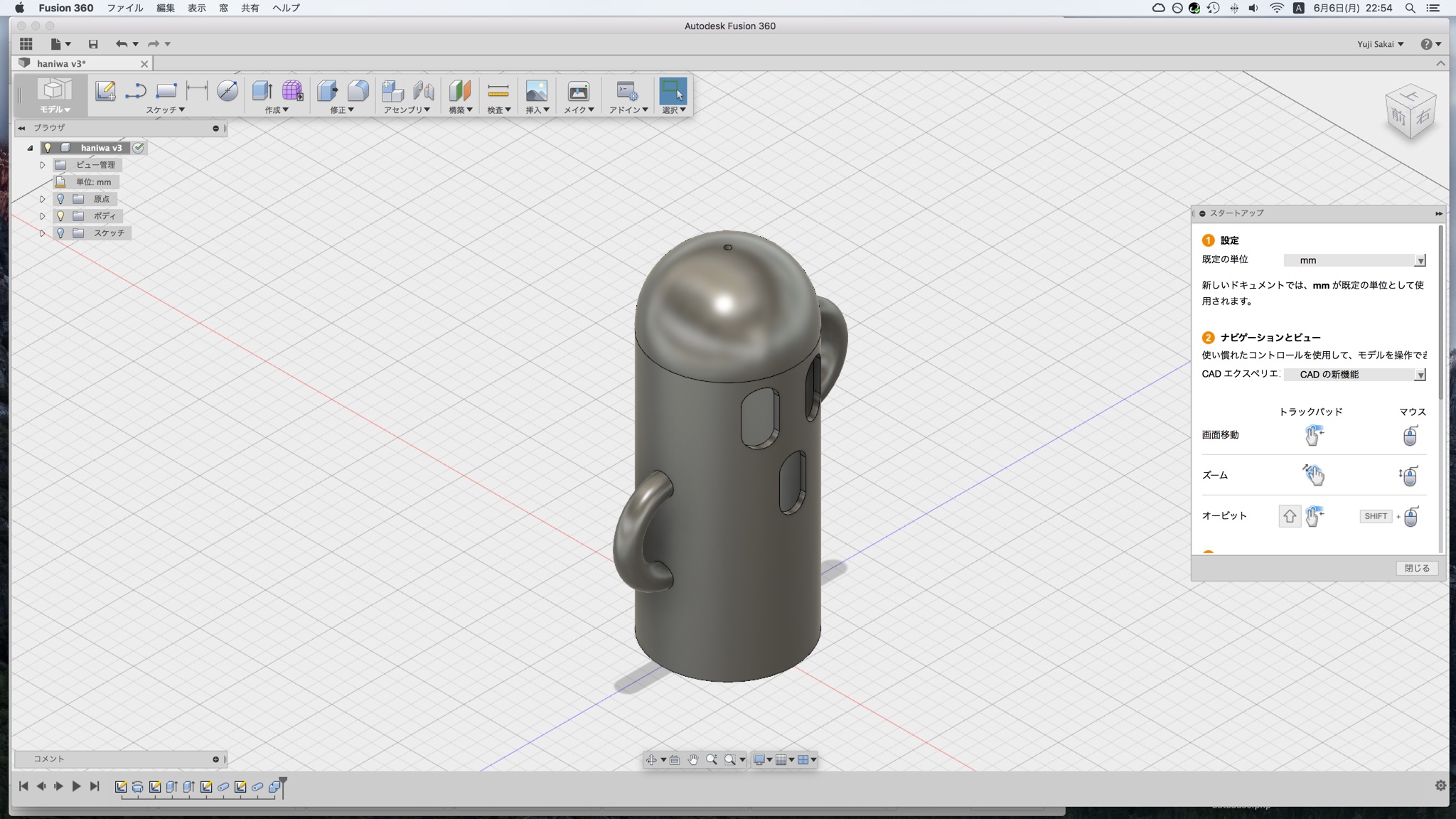
Task: Open the Insert image icon
Action: [536, 90]
